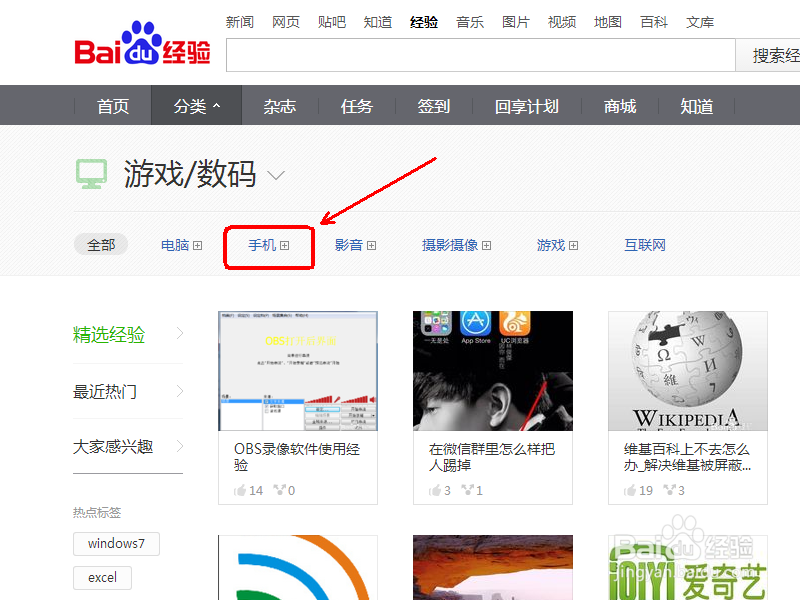Image resolution: width=800 pixels, height=600 pixels.
Task: Click the 地图 link at top
Action: tap(608, 22)
